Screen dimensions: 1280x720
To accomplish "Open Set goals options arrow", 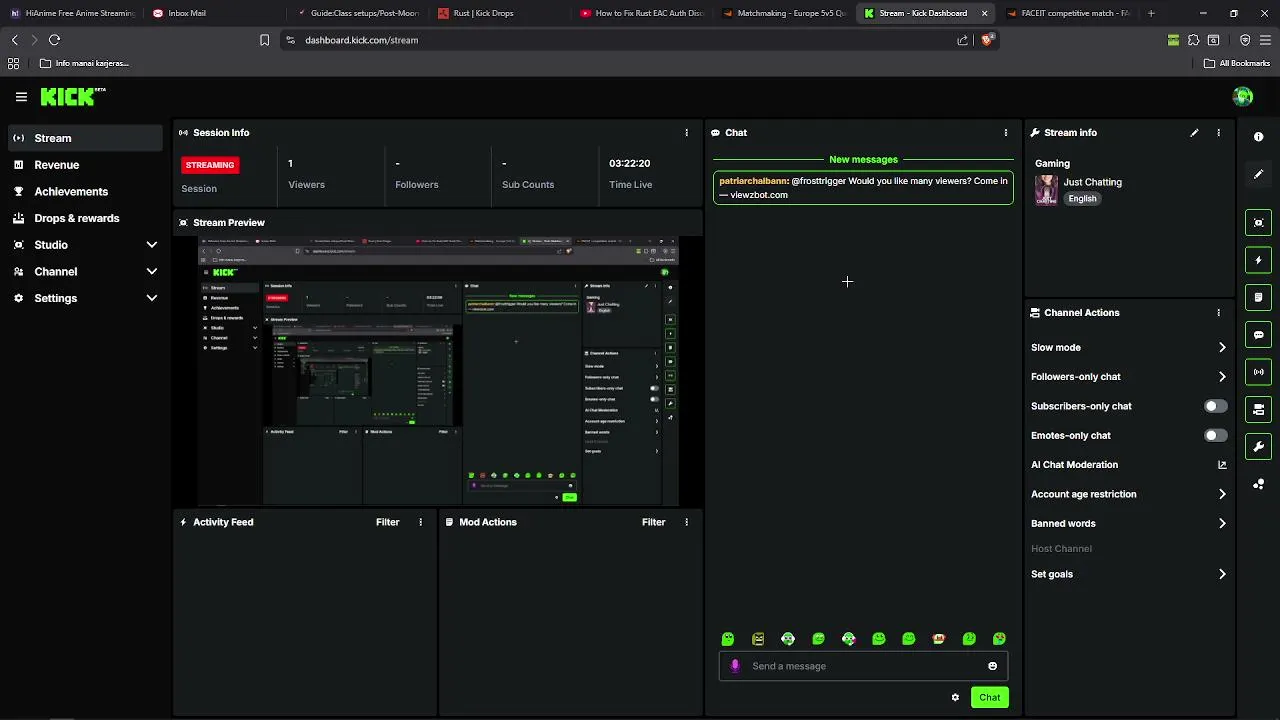I will [x=1222, y=574].
